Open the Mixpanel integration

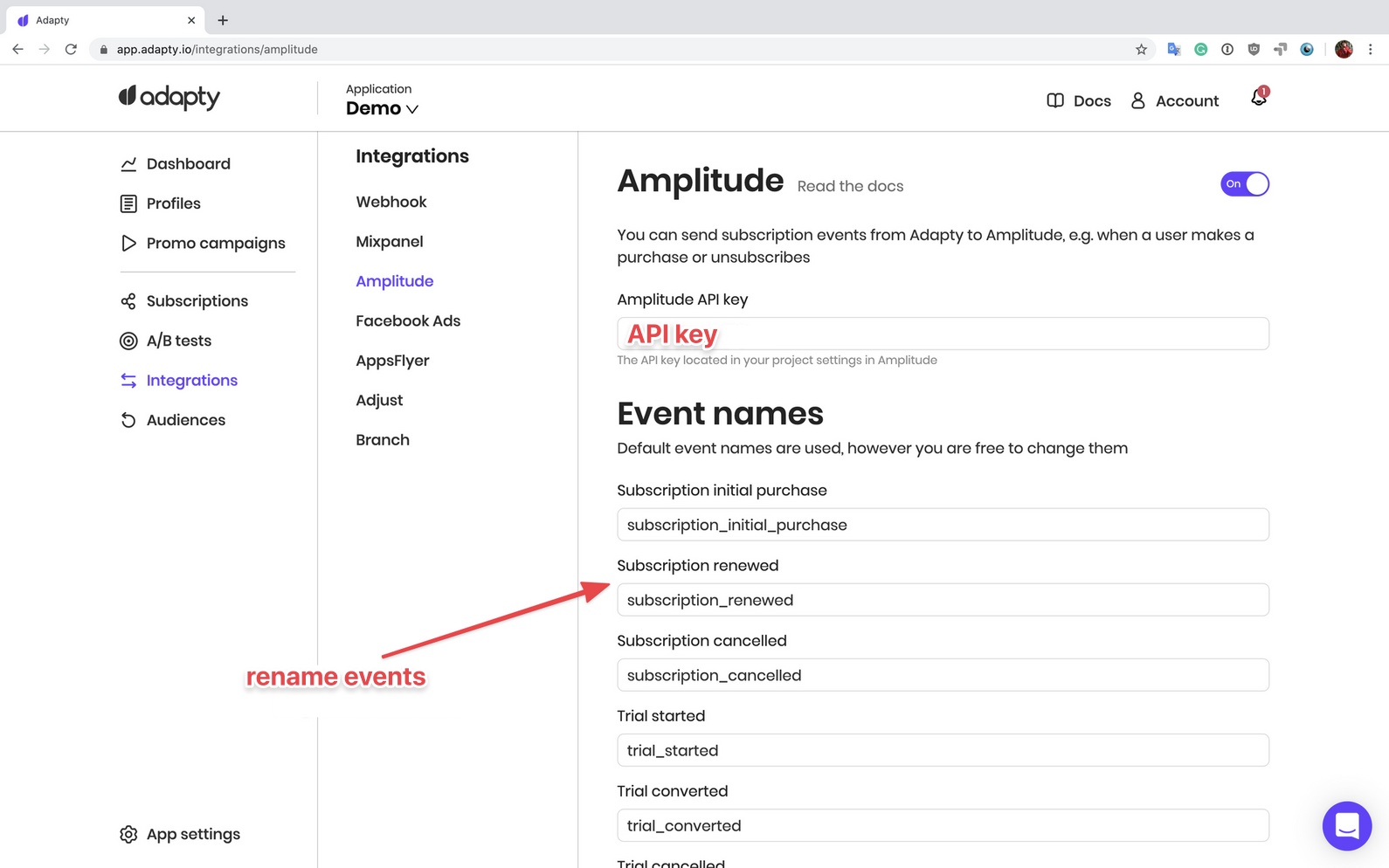point(390,242)
